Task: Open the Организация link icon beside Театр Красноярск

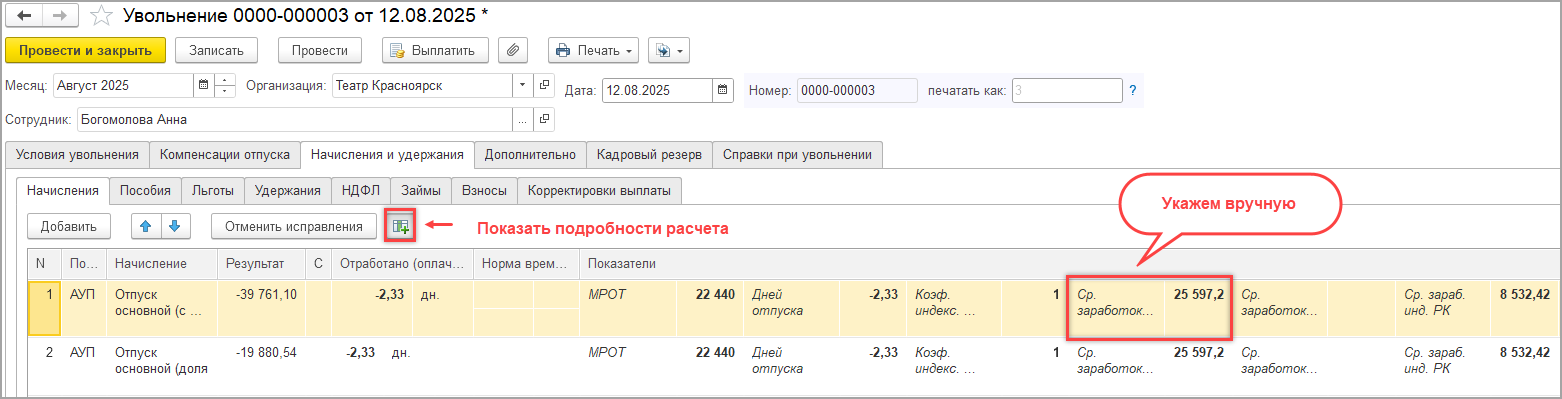Action: [x=544, y=85]
